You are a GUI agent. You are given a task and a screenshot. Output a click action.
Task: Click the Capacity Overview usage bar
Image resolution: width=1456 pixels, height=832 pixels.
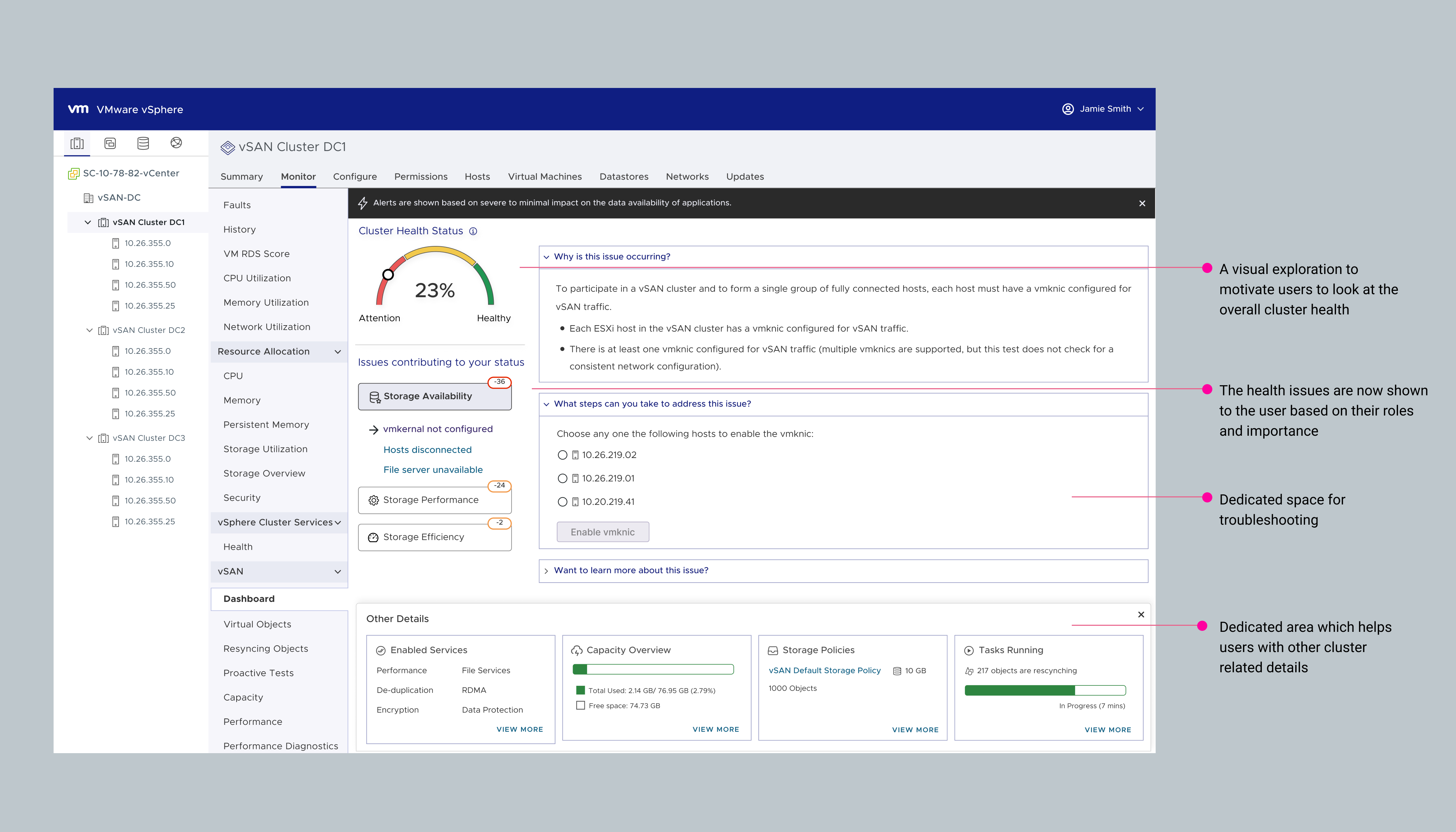coord(653,670)
